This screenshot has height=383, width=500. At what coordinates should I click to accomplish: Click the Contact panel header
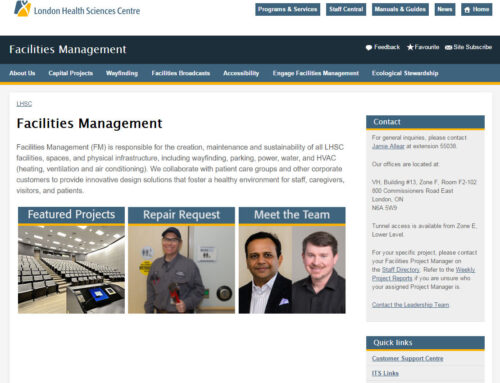pos(425,122)
